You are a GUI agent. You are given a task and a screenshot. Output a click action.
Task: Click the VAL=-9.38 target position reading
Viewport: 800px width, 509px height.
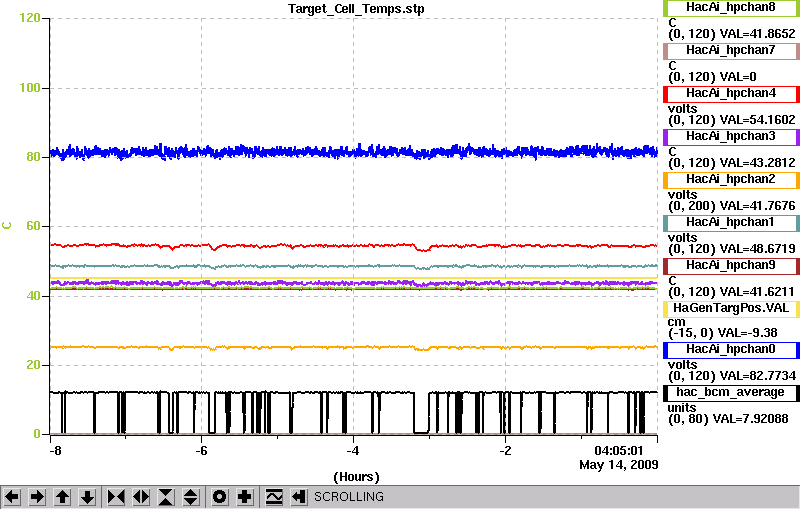(x=747, y=333)
